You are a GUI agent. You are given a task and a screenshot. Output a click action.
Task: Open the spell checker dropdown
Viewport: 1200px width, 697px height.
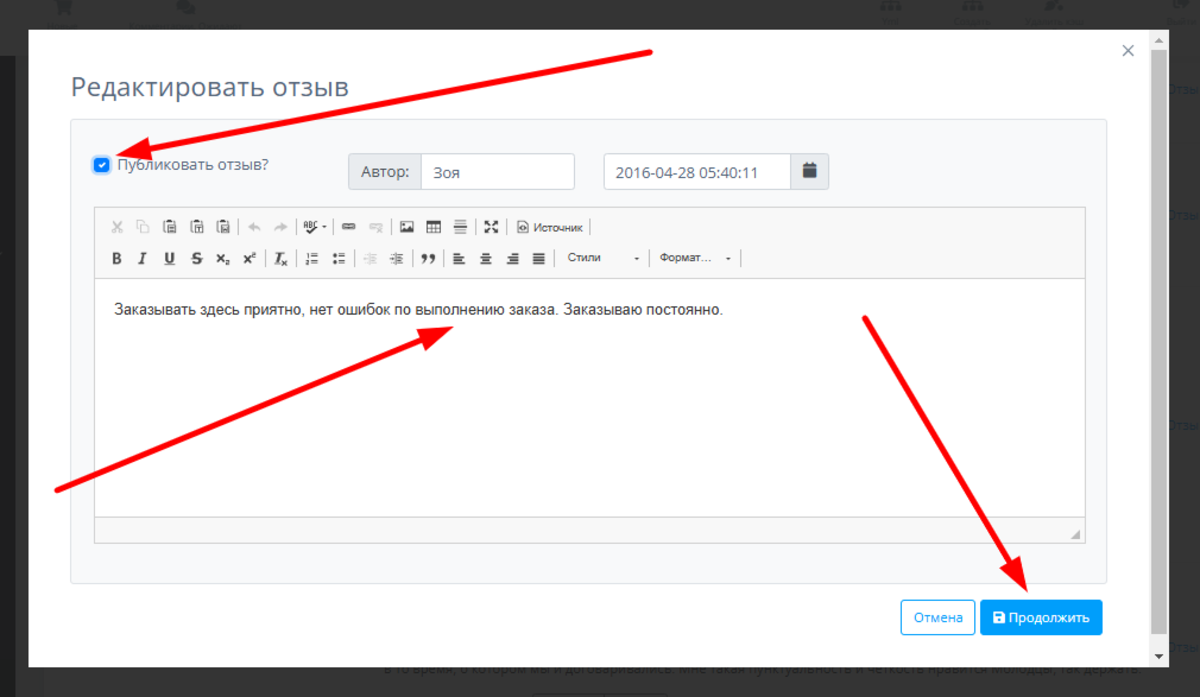314,227
